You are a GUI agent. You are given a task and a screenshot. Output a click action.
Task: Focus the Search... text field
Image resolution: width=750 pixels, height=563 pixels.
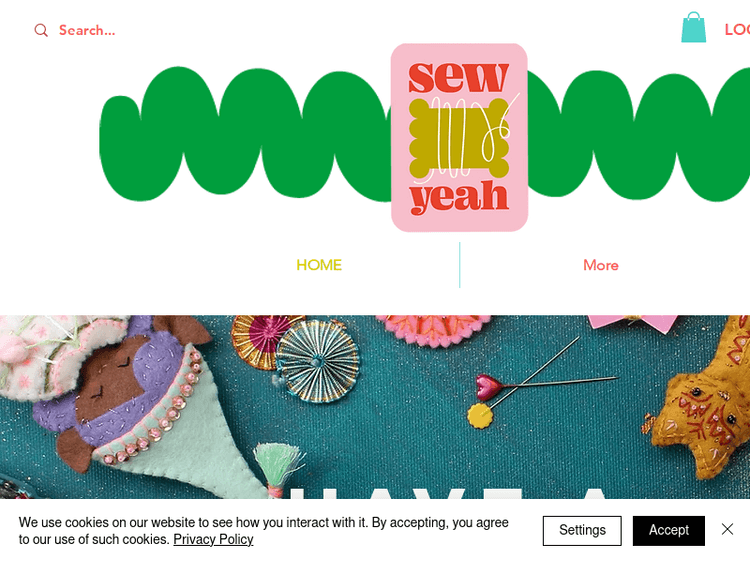(87, 30)
